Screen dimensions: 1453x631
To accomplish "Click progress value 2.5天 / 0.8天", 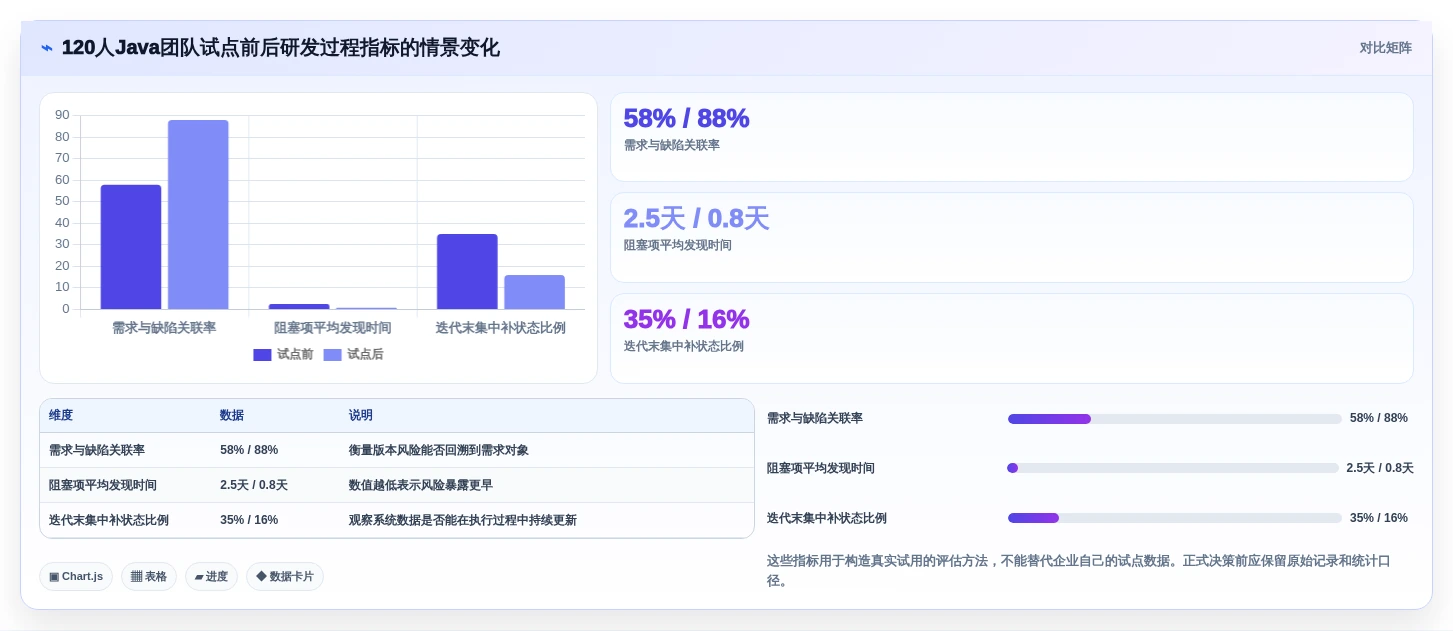I will (1380, 468).
